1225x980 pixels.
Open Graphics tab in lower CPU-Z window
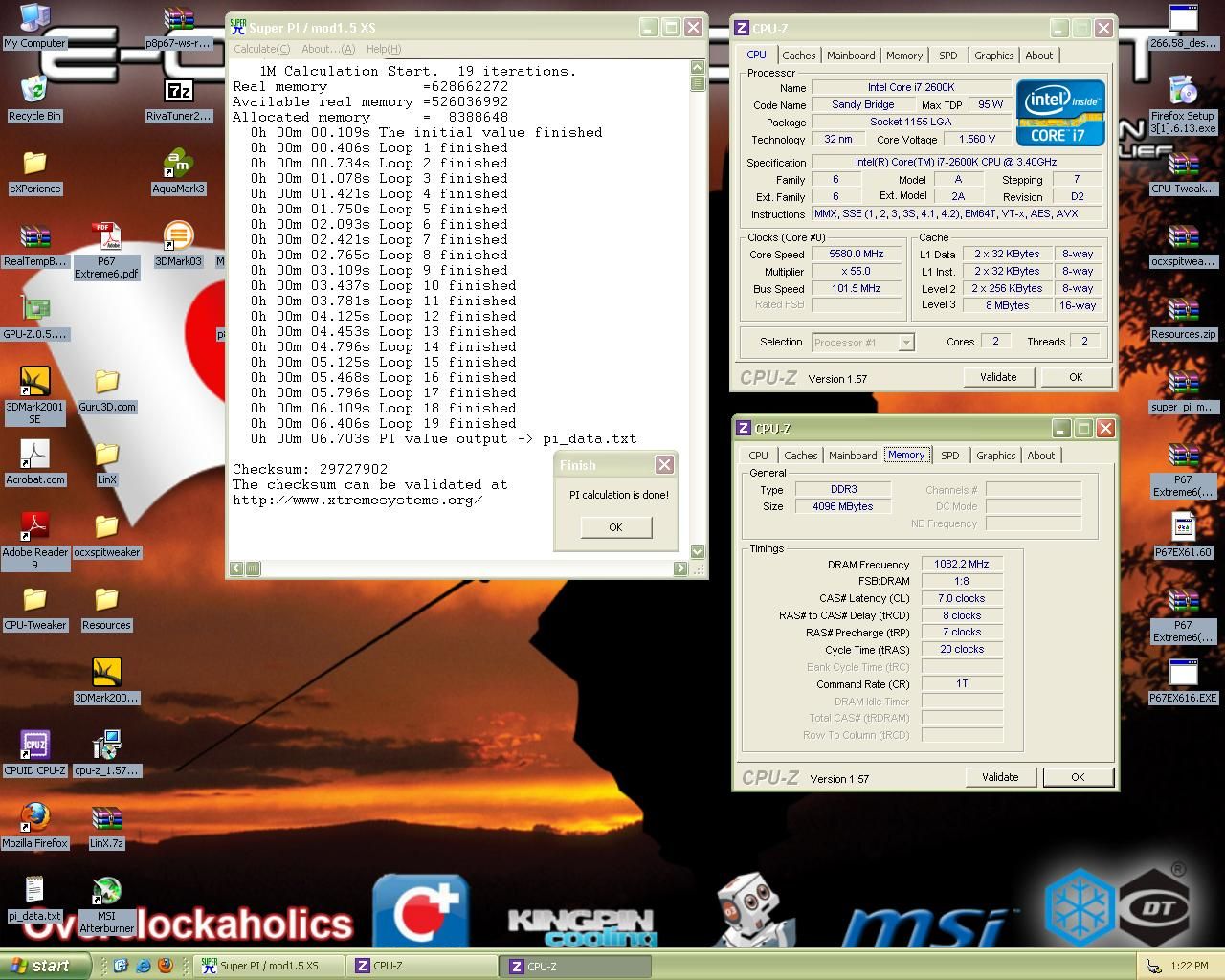(995, 456)
